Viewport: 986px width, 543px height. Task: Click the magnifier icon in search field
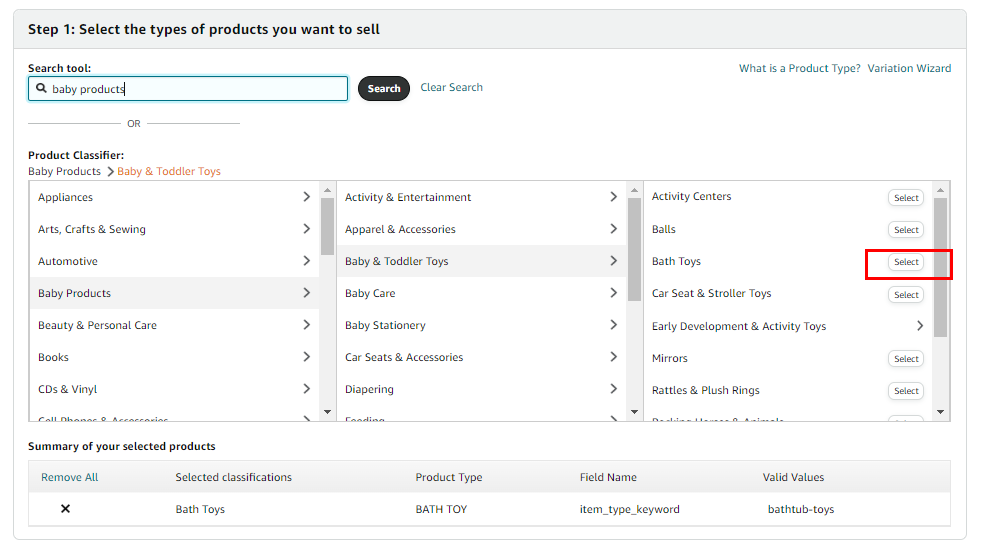41,89
